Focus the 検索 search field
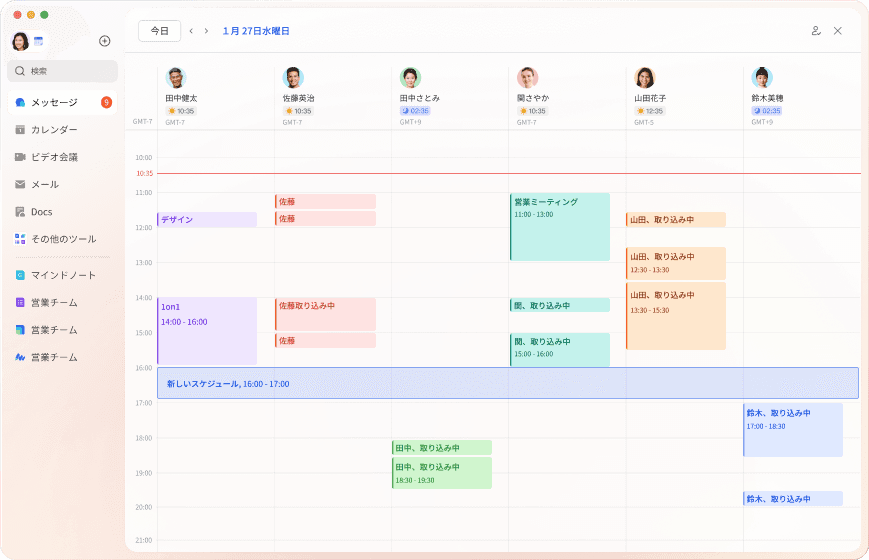869x560 pixels. [63, 71]
